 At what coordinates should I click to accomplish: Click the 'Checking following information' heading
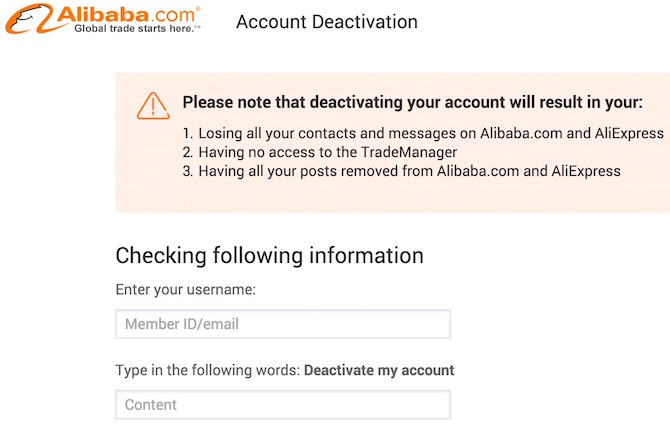coord(269,255)
